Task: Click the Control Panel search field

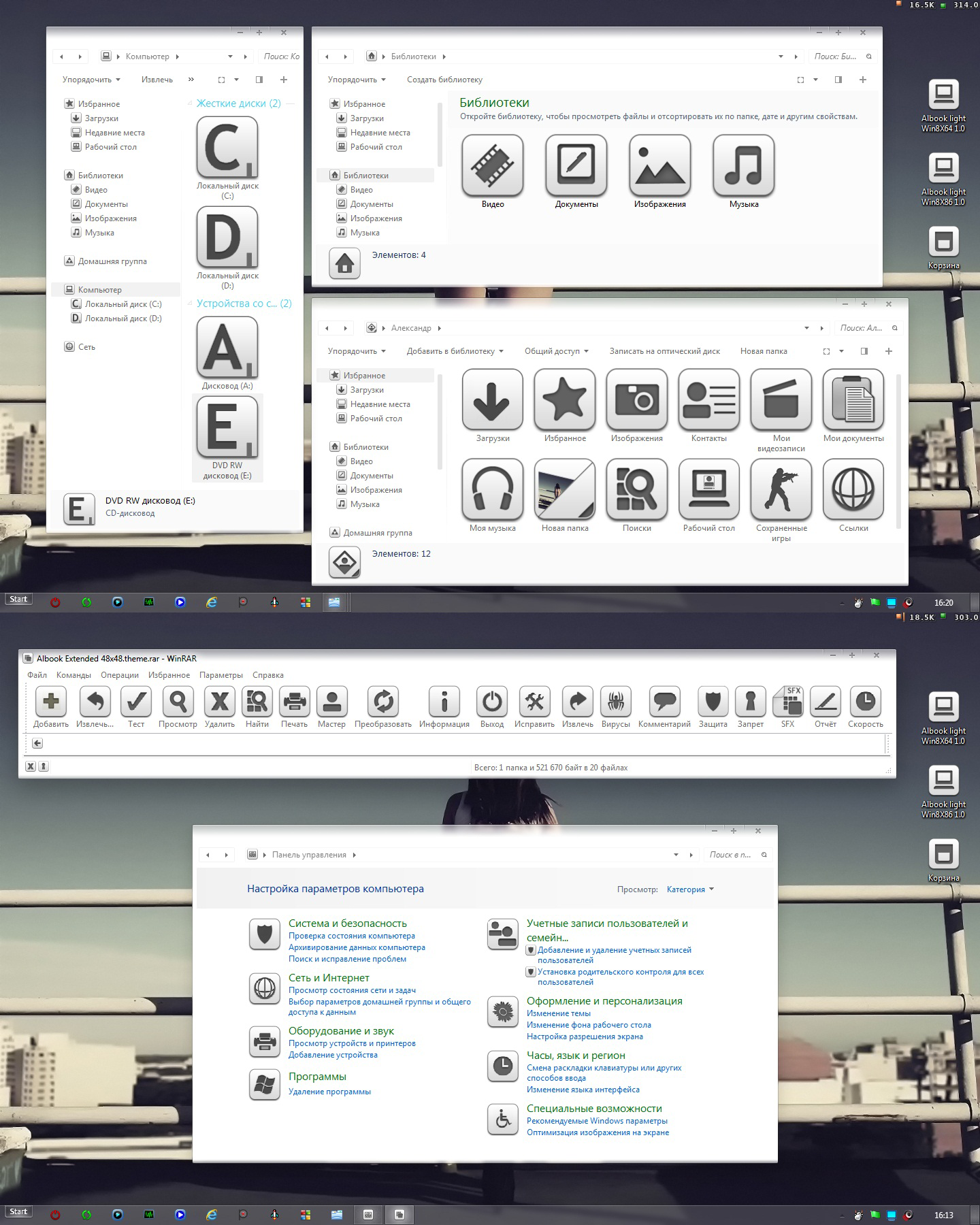Action: pos(730,855)
